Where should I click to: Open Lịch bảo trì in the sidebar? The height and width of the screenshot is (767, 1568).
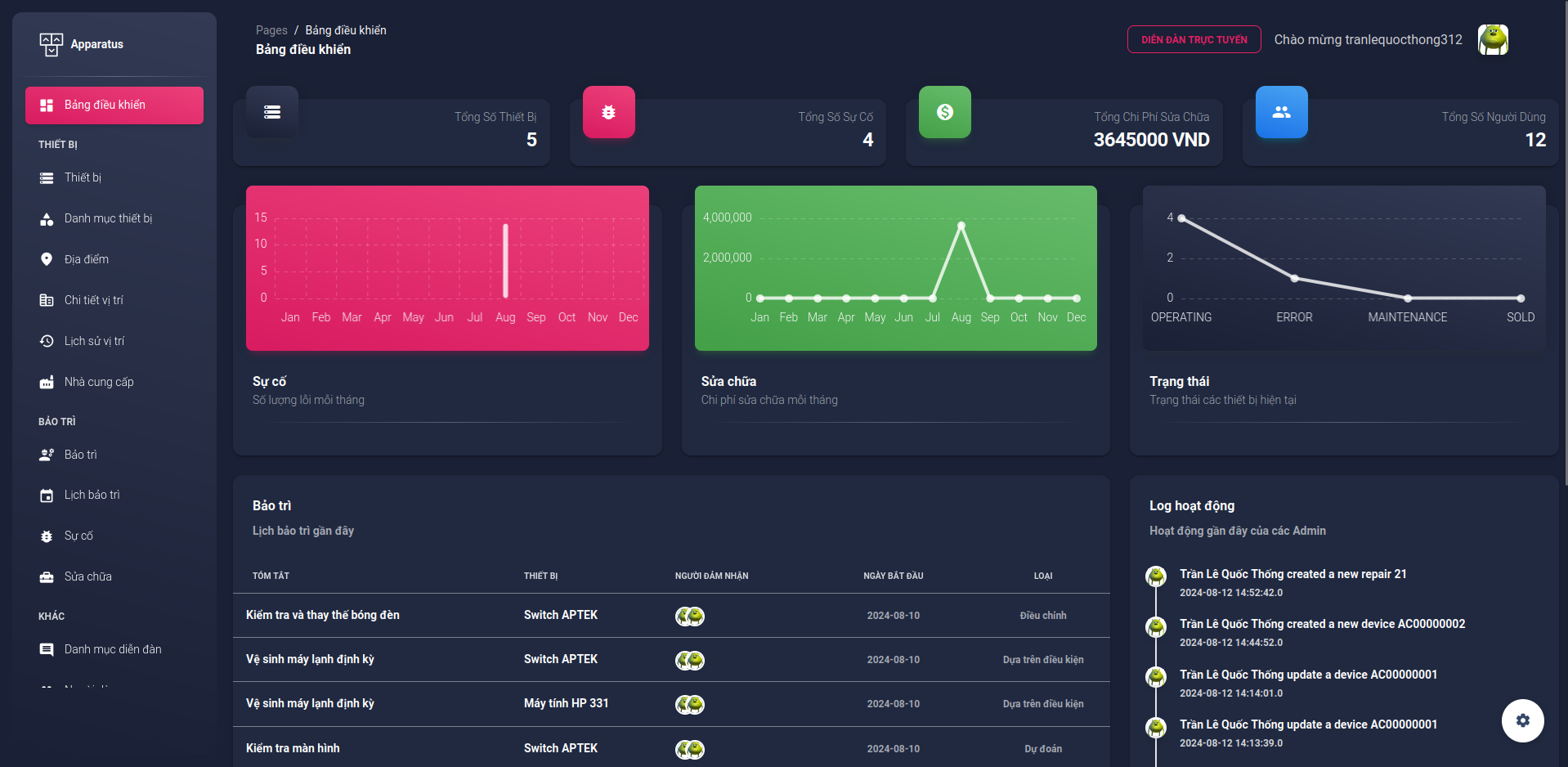click(92, 495)
